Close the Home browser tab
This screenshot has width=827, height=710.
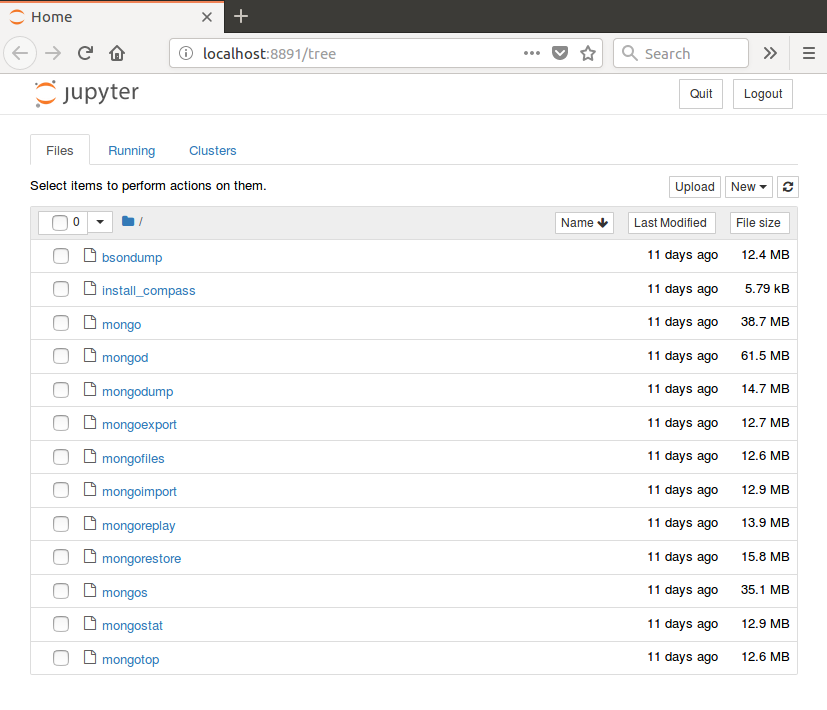point(207,17)
